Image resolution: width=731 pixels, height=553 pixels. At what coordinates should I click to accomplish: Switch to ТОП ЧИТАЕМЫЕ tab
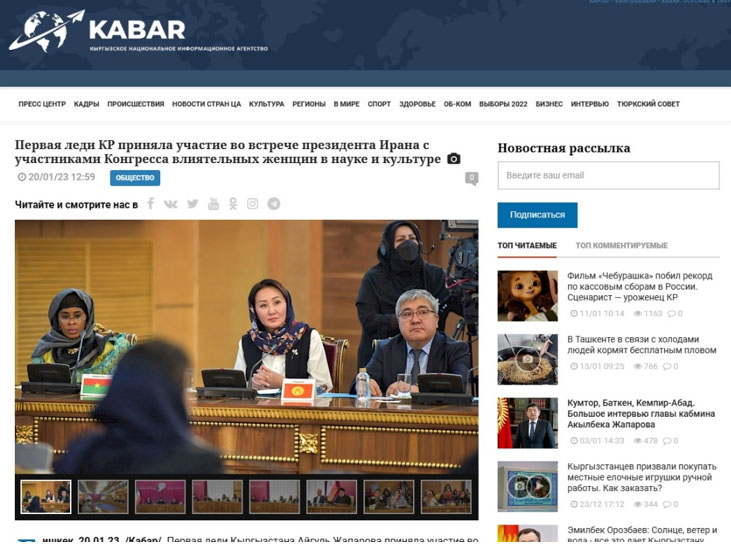(x=527, y=245)
